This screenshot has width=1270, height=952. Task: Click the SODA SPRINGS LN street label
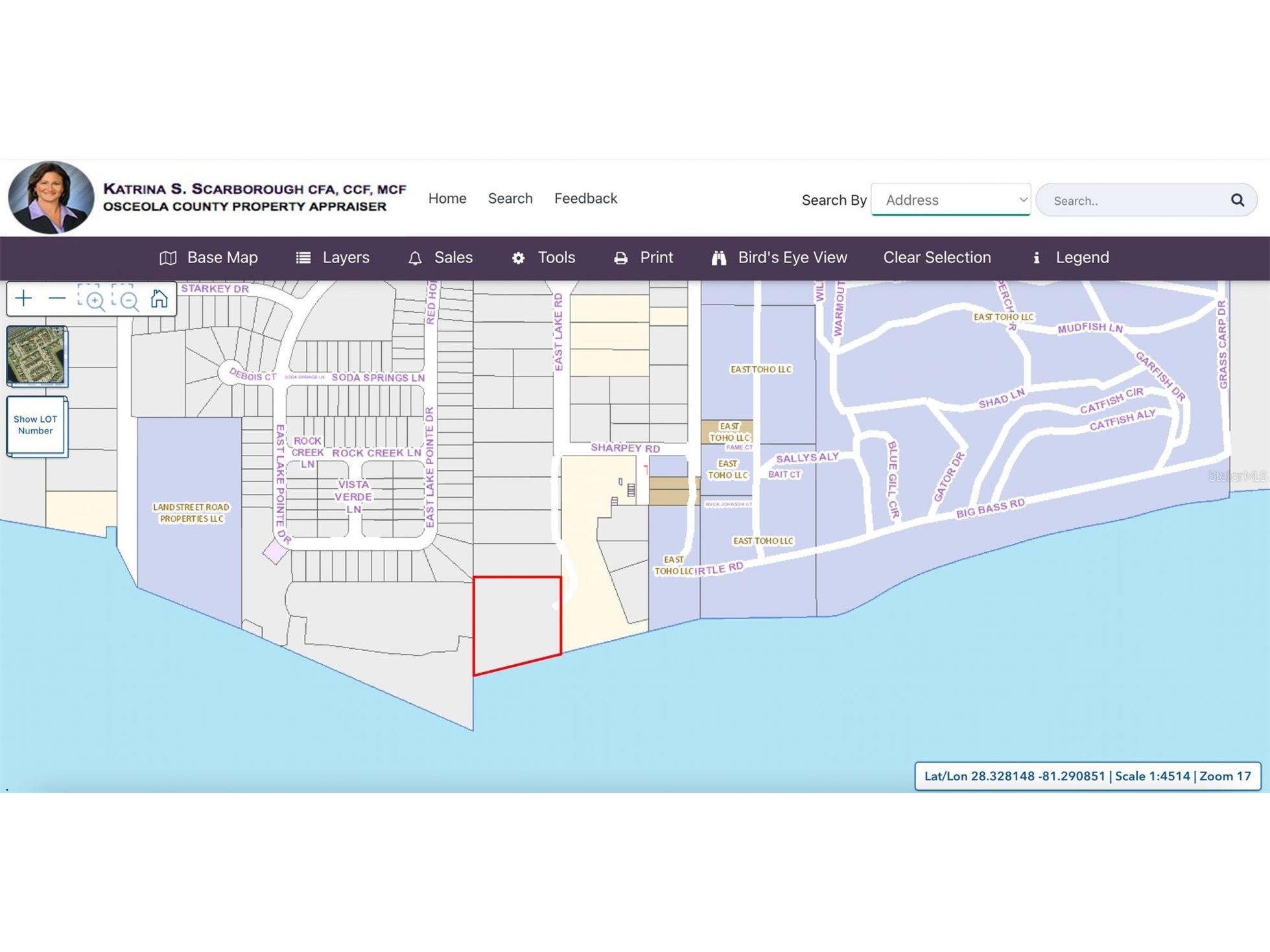coord(378,377)
